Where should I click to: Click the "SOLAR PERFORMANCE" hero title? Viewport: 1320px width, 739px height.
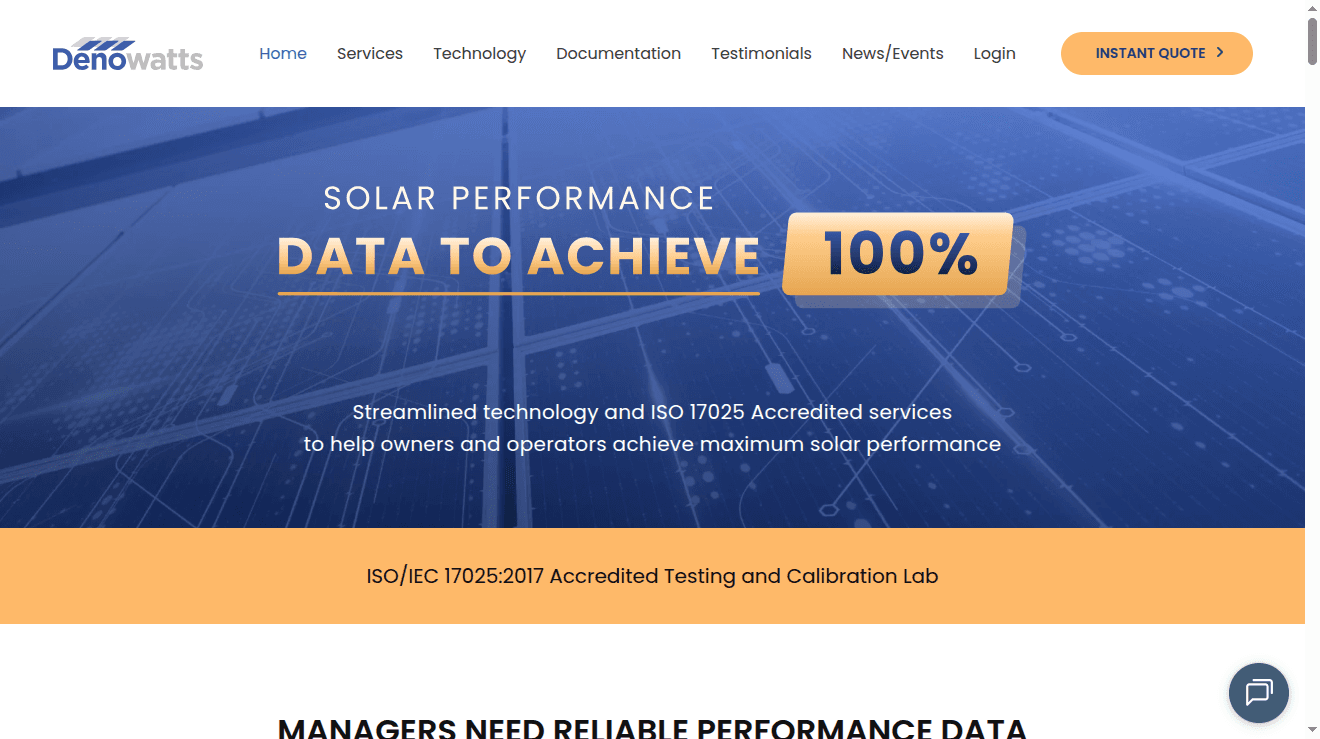(519, 198)
